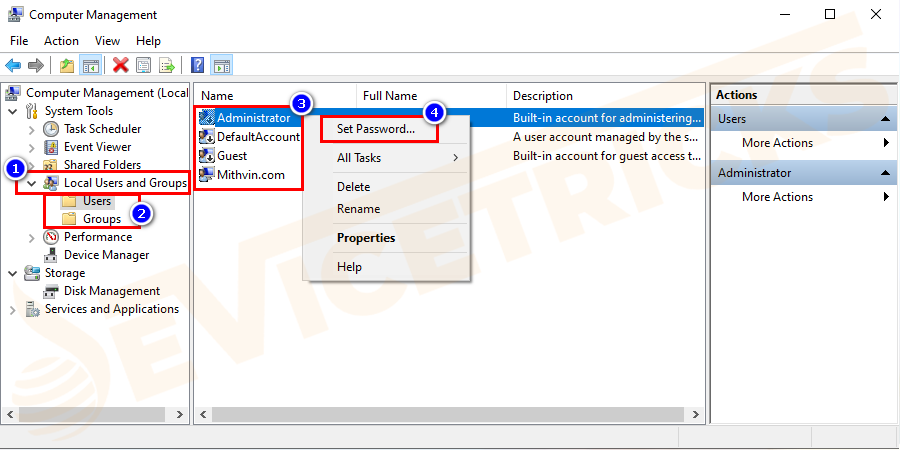
Task: Click the Storage icon
Action: pyautogui.click(x=32, y=273)
